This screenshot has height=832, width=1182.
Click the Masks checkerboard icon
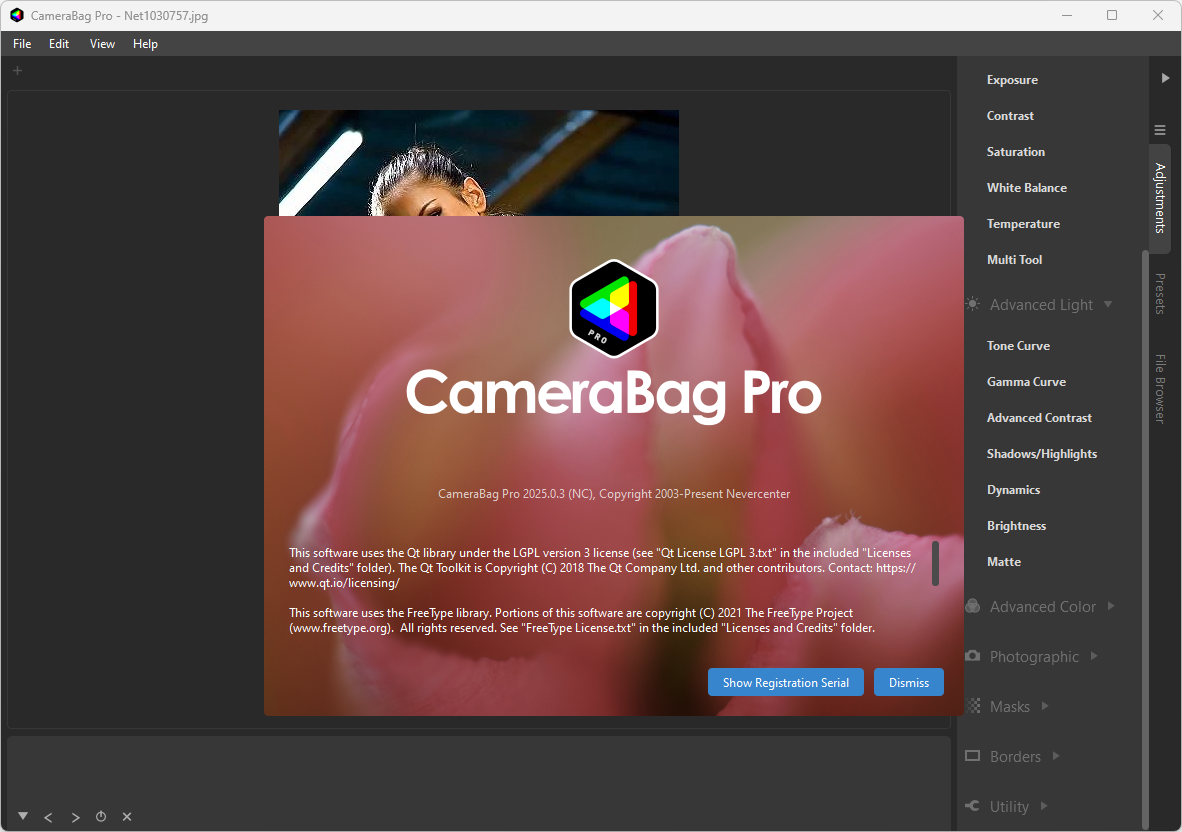coord(974,706)
